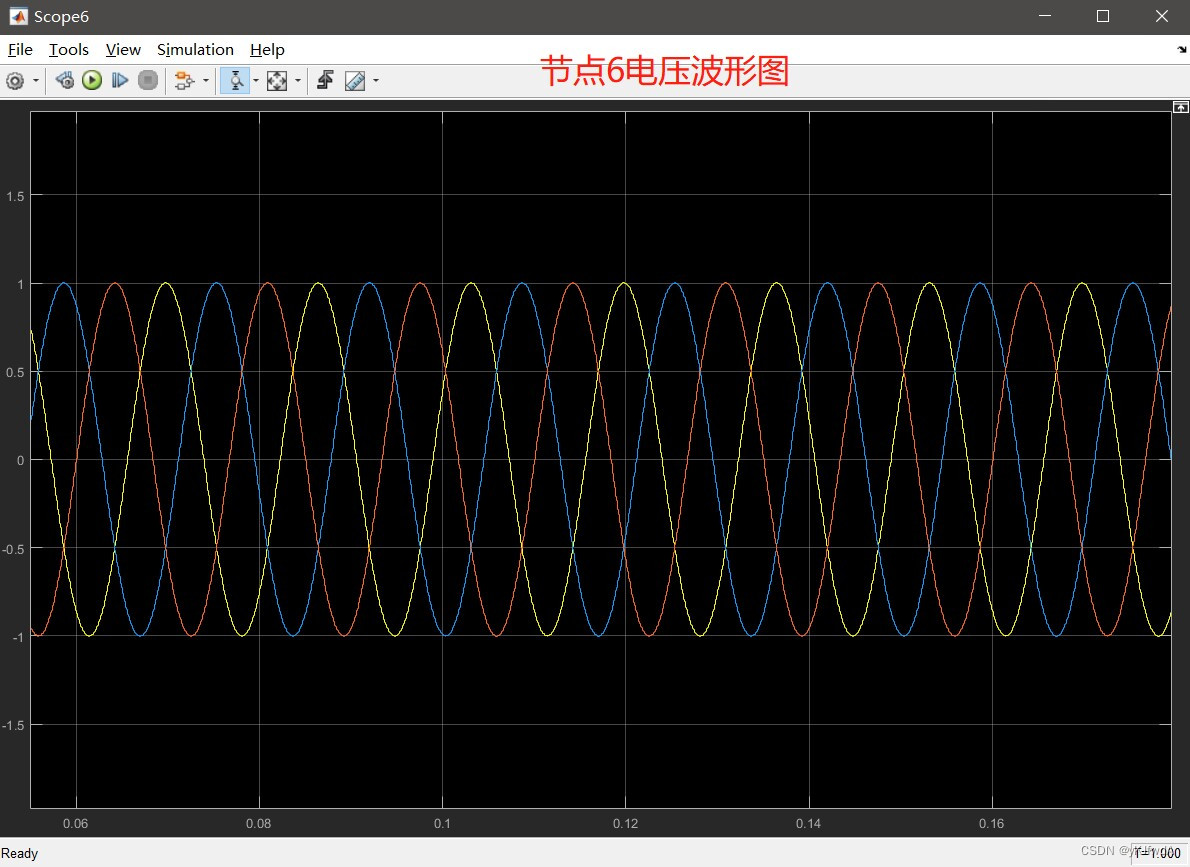Click Highlight Simulink Block icon
Image resolution: width=1190 pixels, height=867 pixels.
[184, 80]
